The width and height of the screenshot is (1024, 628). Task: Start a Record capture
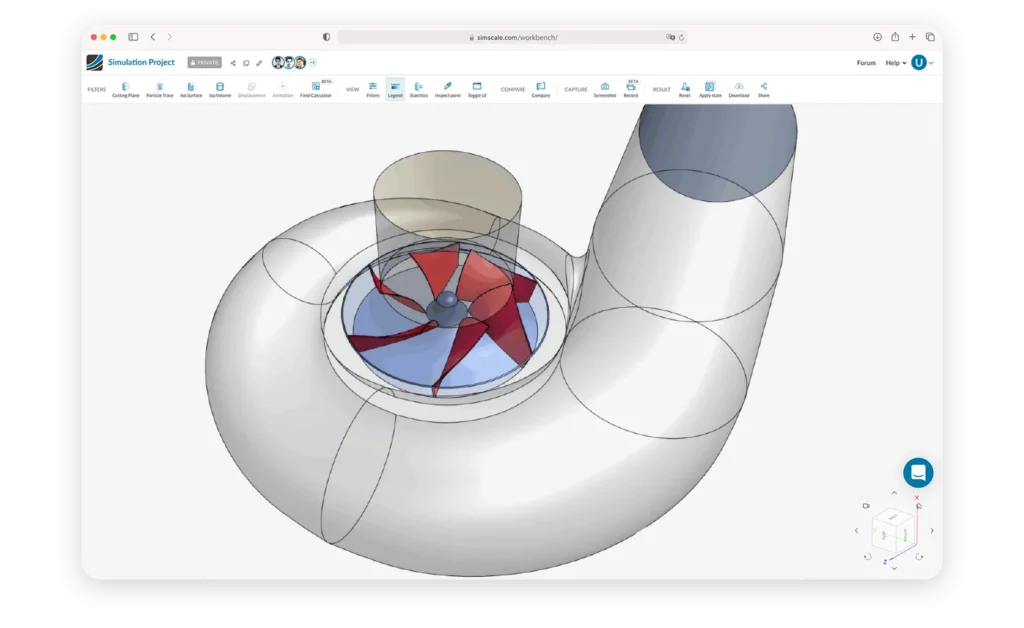[x=630, y=88]
